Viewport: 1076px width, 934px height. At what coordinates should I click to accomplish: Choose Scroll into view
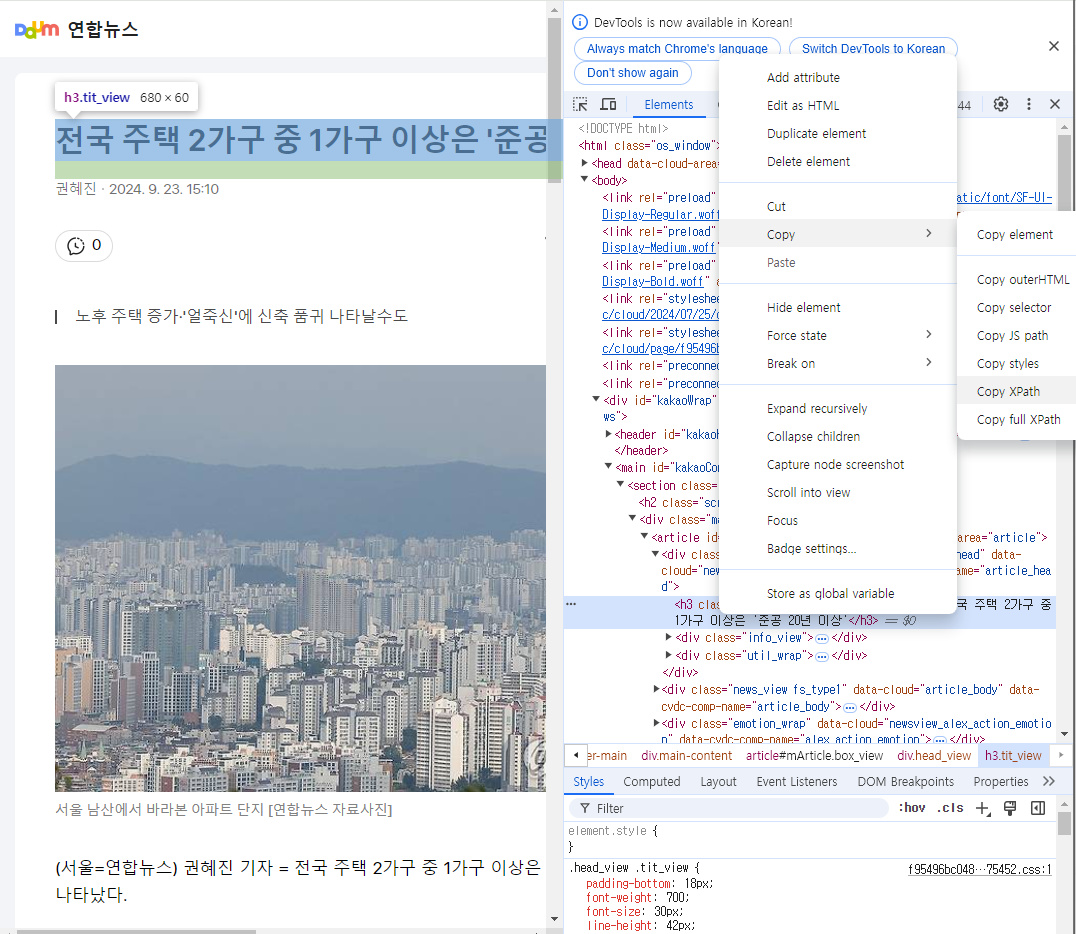[838, 493]
